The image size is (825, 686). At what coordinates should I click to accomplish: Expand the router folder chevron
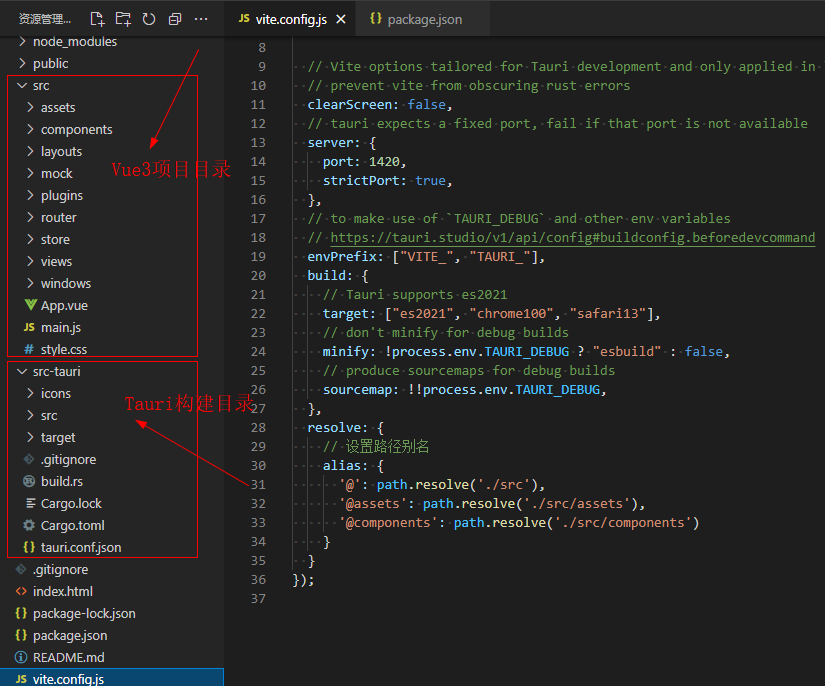point(30,218)
